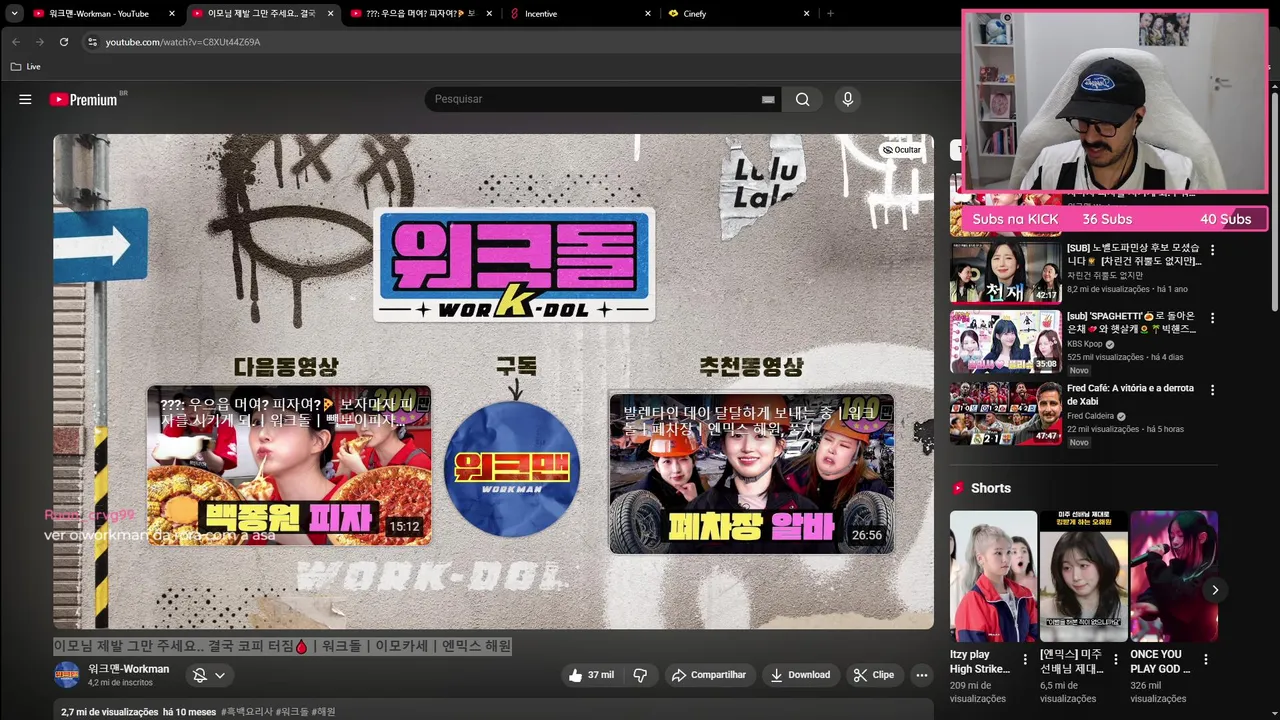Viewport: 1280px width, 720px height.
Task: Start voice search with microphone icon
Action: pos(847,99)
